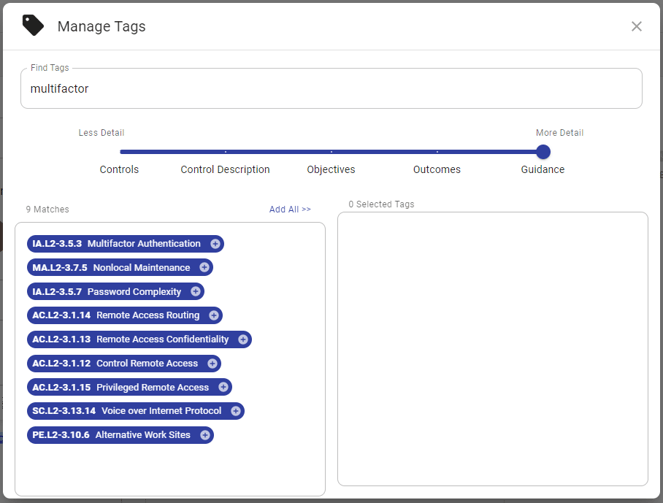Add the Multifactor Authentication tag via plus icon
663x503 pixels.
click(x=215, y=244)
